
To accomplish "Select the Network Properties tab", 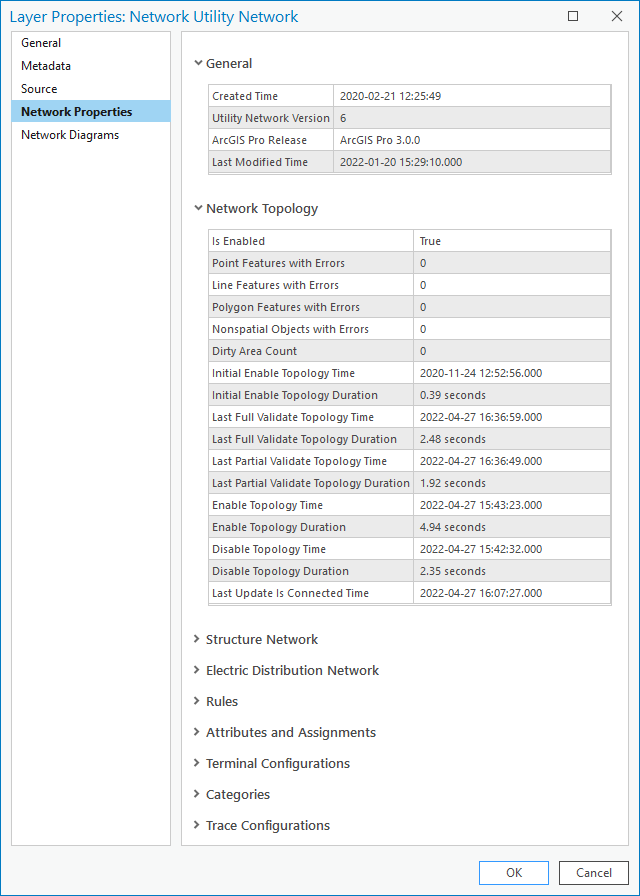I will click(x=77, y=112).
